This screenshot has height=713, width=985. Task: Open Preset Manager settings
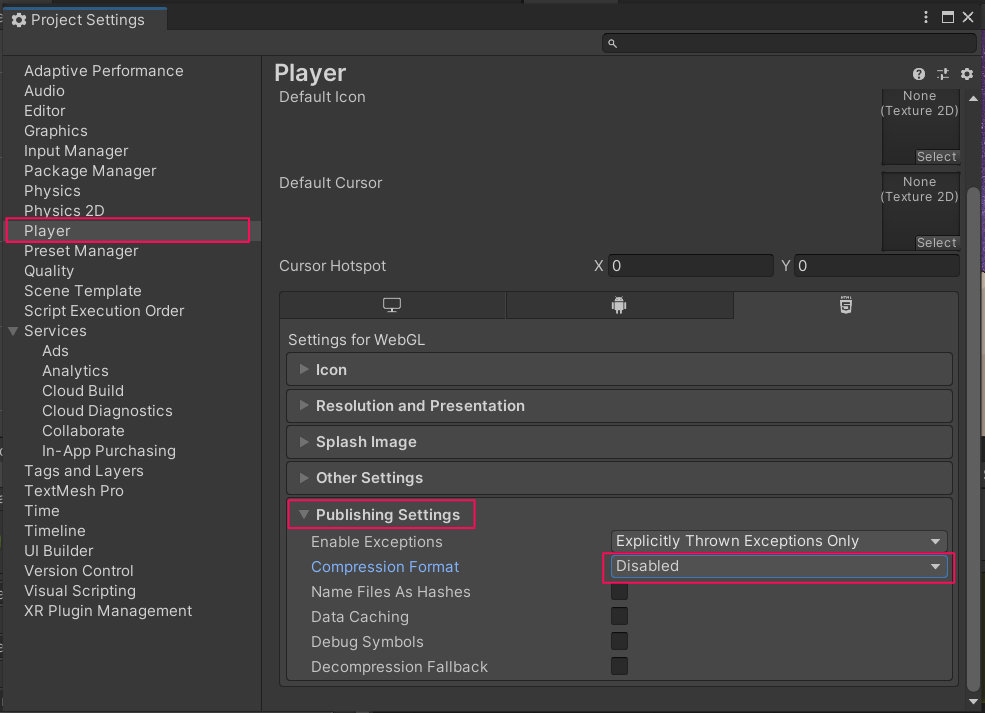click(x=81, y=251)
